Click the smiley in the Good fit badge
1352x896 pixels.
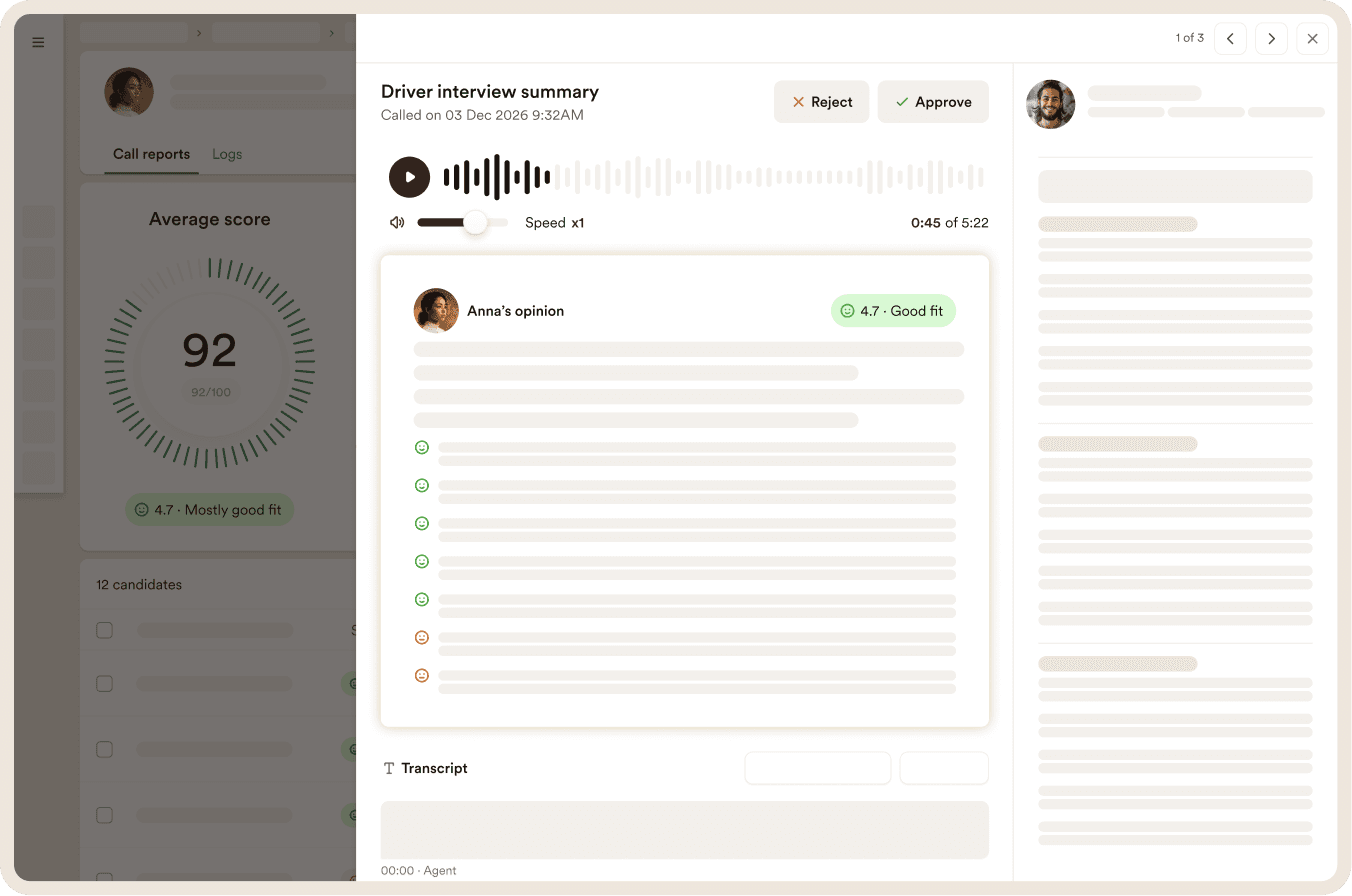coord(847,311)
